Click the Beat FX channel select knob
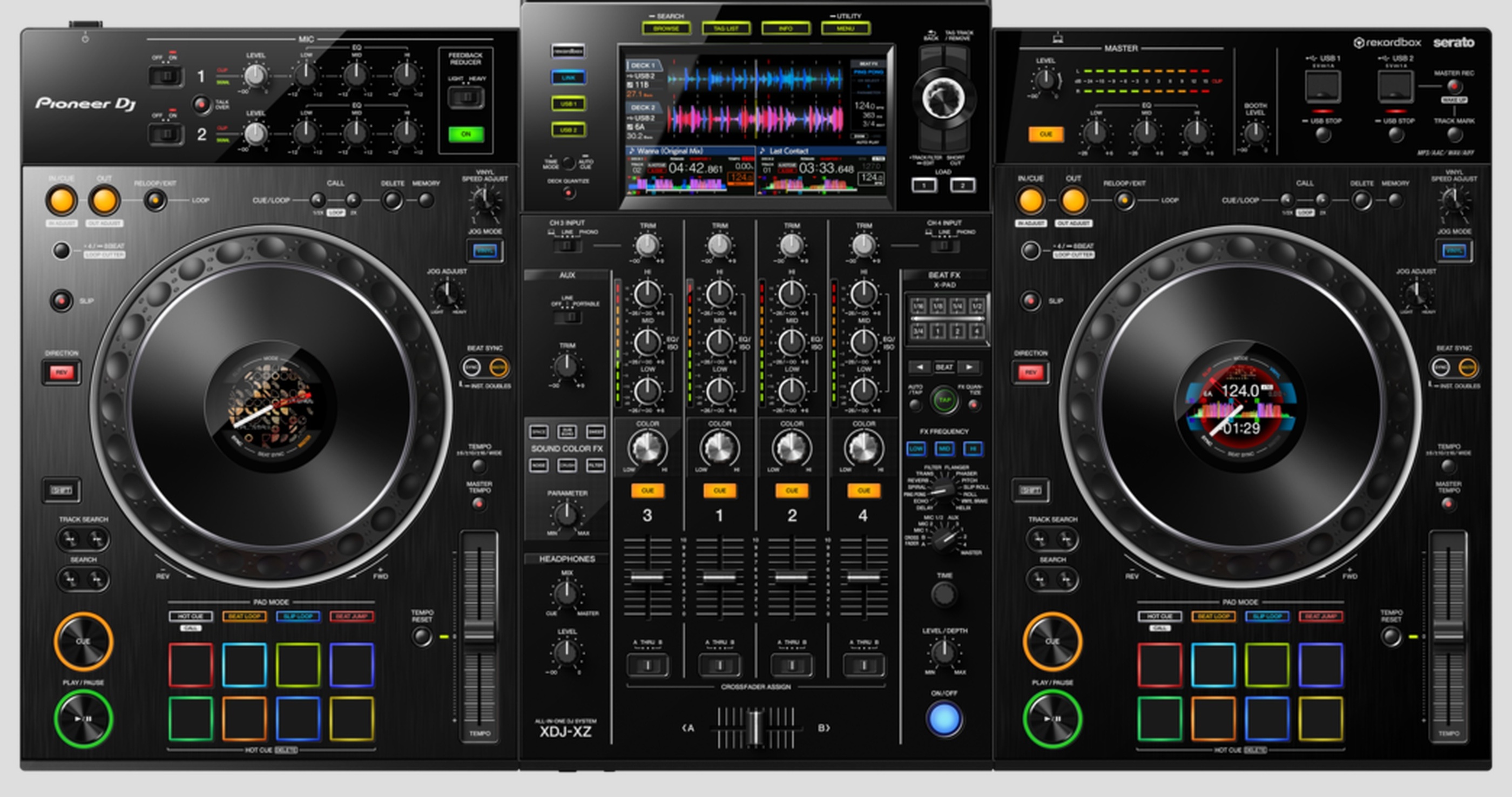The width and height of the screenshot is (1512, 797). pos(945,537)
